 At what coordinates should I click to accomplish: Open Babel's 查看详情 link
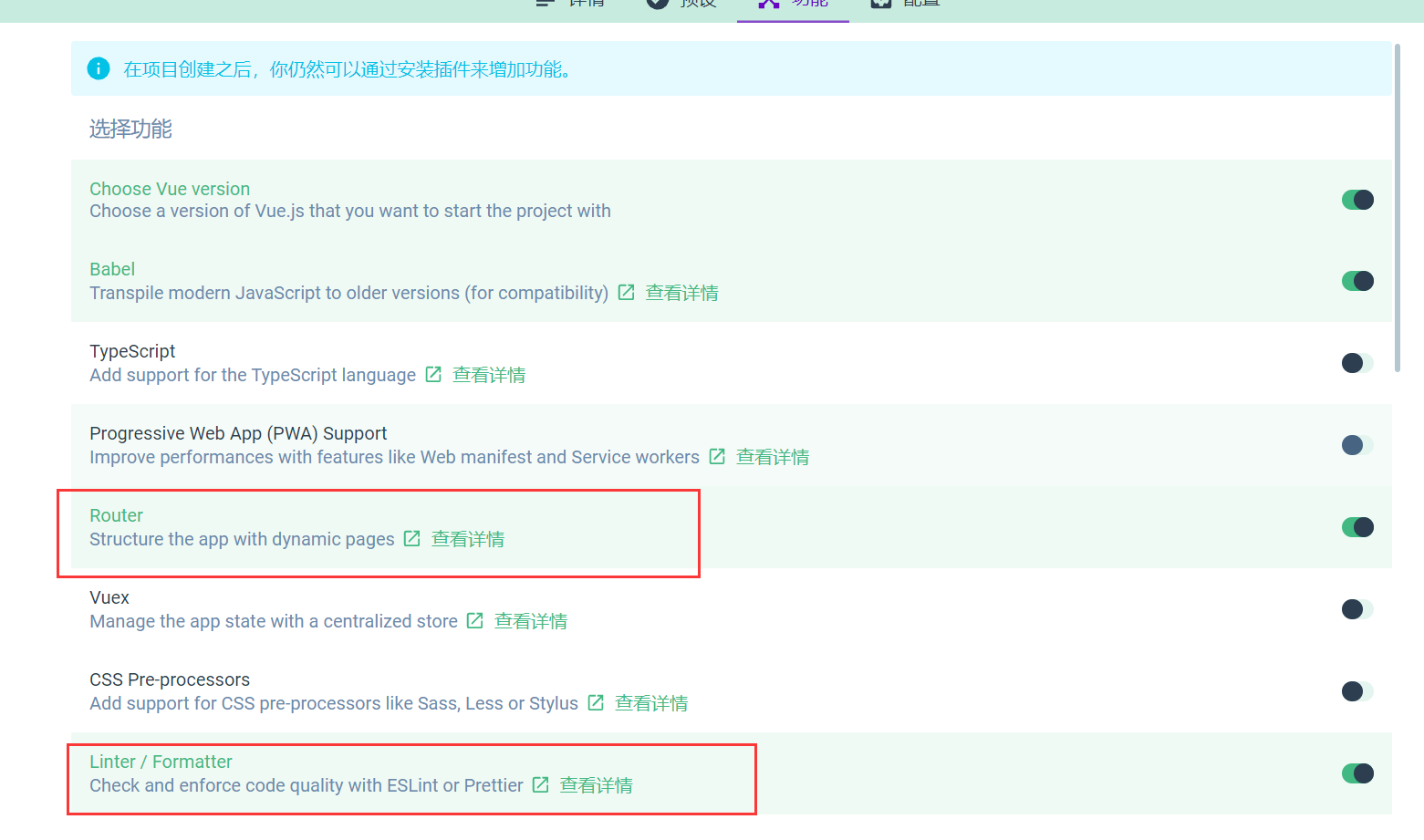pos(681,292)
